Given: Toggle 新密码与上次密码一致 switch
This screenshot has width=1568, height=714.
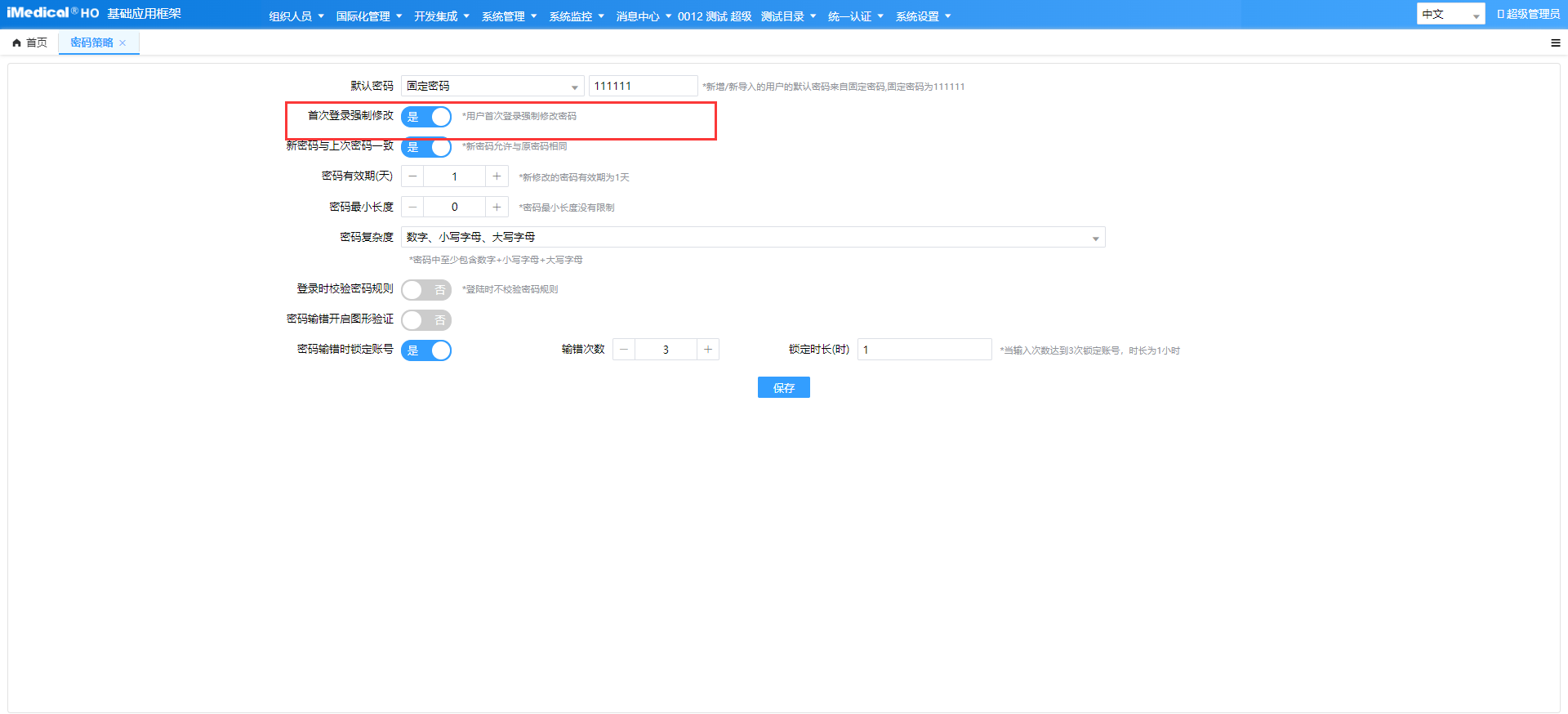Looking at the screenshot, I should point(426,147).
